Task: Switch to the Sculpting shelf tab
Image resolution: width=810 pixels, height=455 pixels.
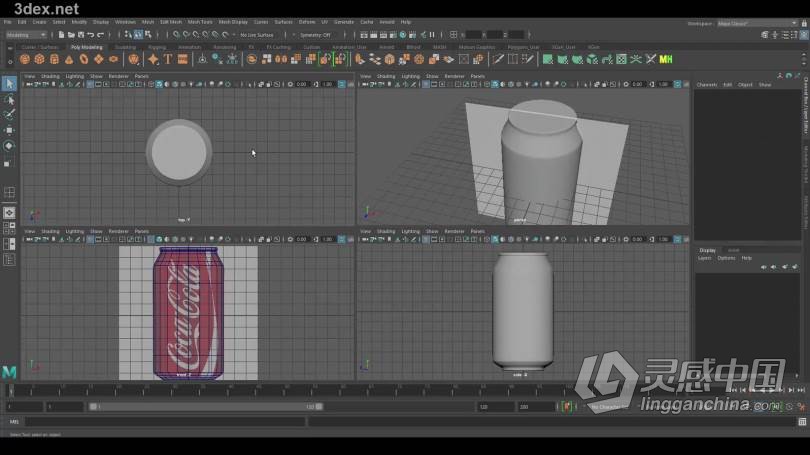Action: tap(125, 47)
